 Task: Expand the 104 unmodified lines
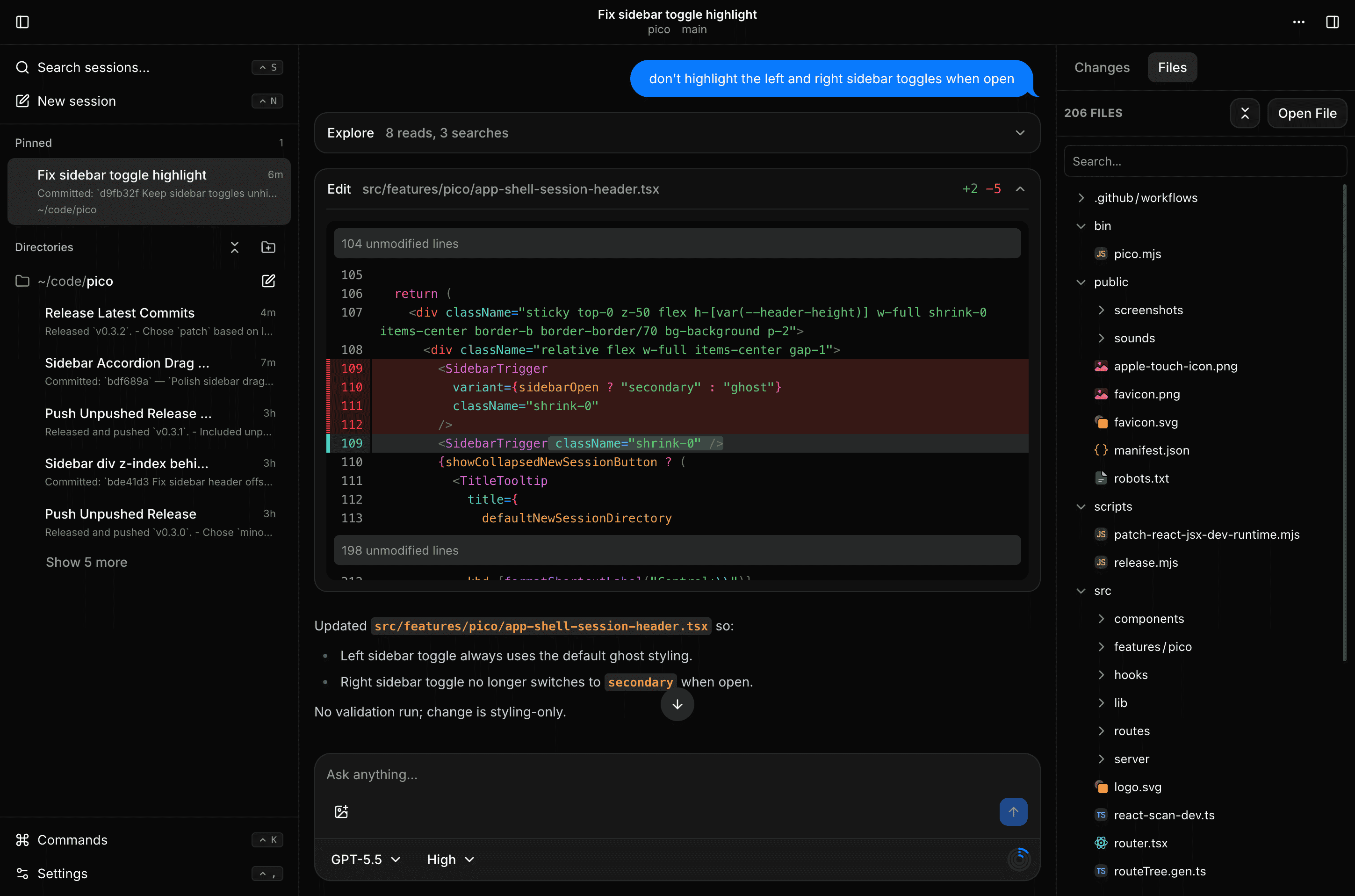coord(677,244)
